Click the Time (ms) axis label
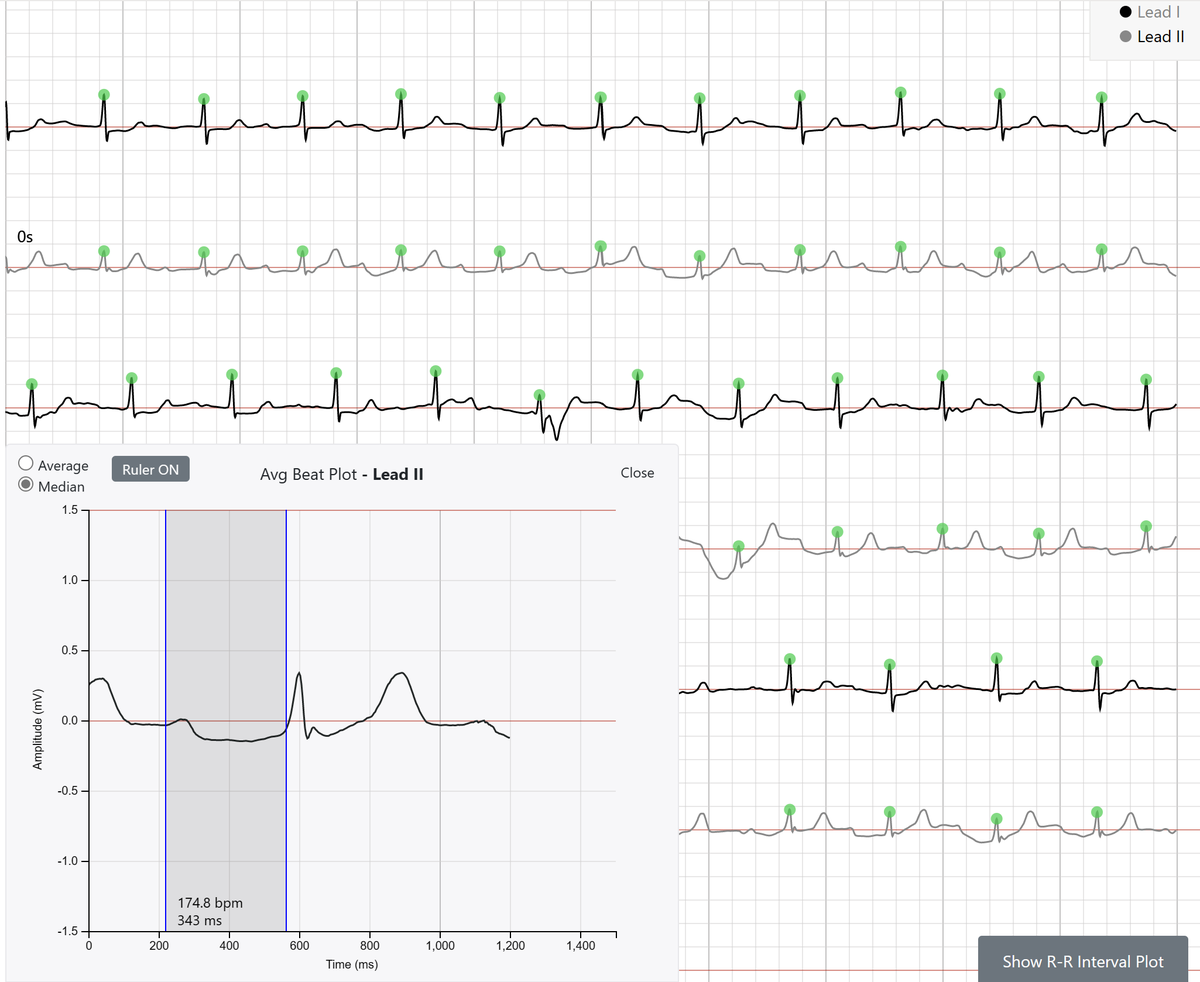The height and width of the screenshot is (982, 1200). (352, 964)
